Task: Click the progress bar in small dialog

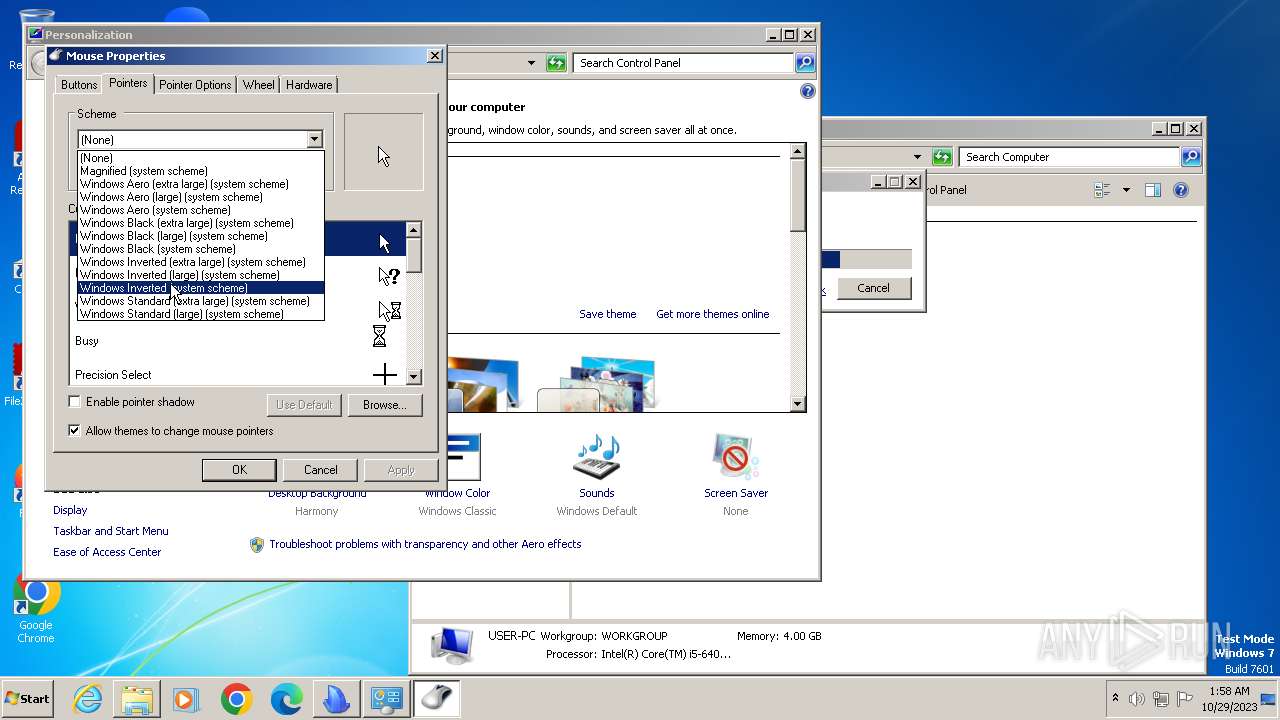Action: coord(866,260)
